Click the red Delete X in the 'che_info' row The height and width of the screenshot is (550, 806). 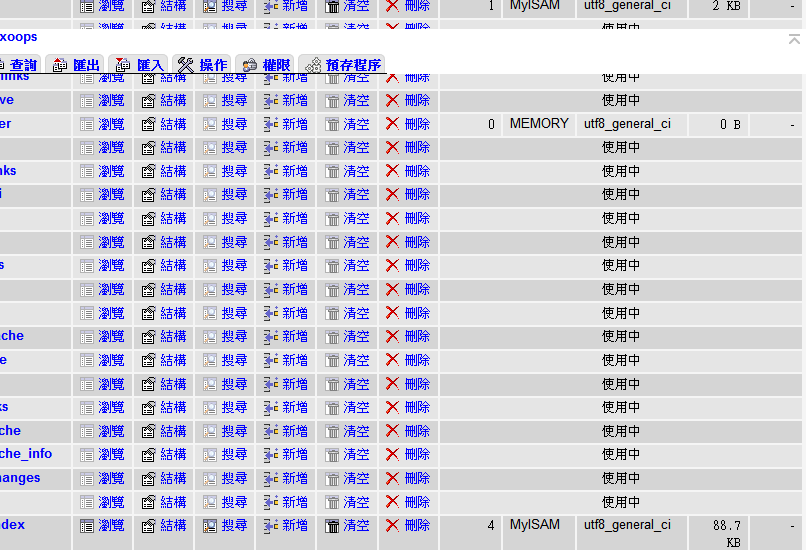point(392,455)
